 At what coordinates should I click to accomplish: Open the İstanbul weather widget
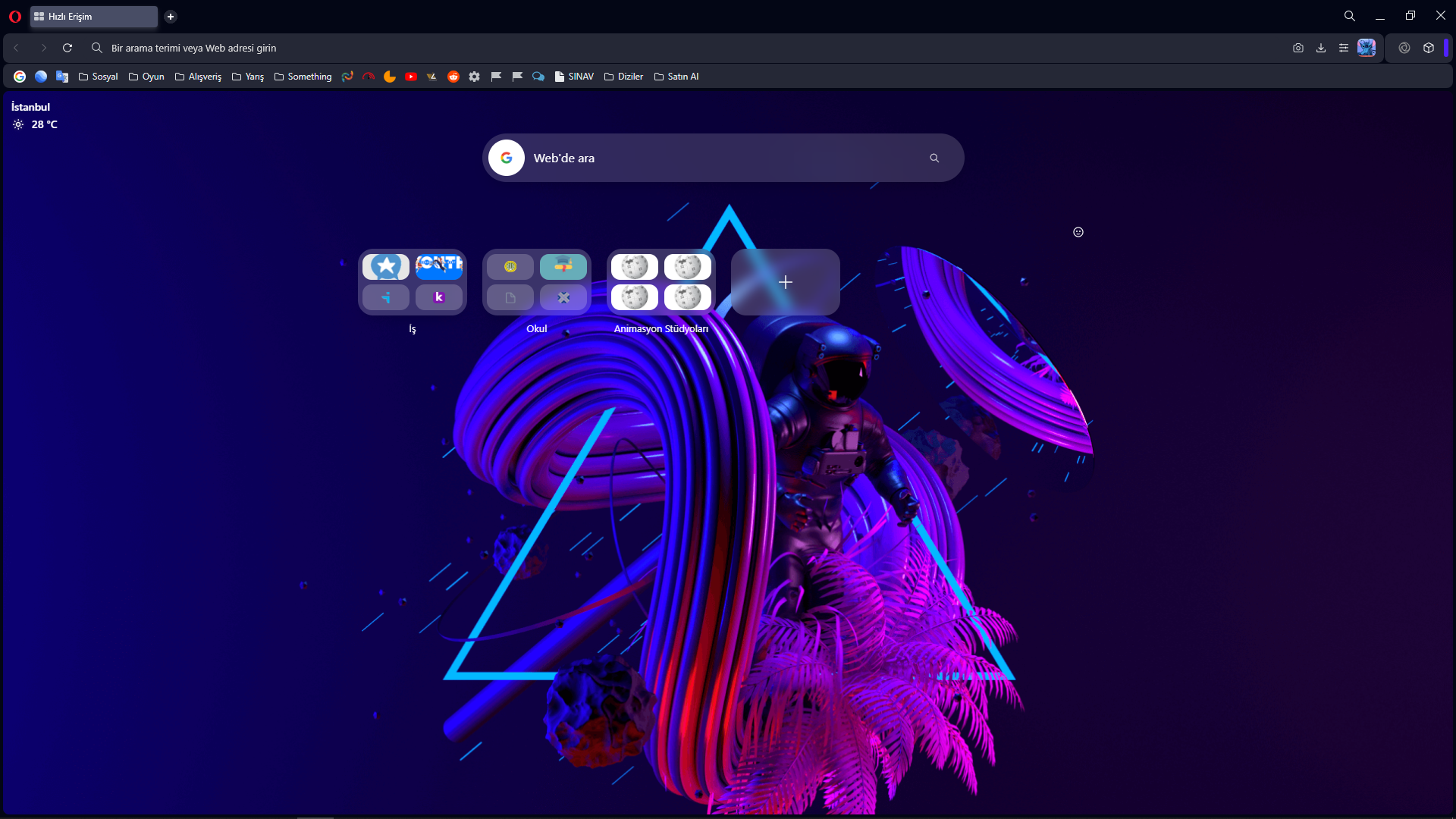click(34, 115)
